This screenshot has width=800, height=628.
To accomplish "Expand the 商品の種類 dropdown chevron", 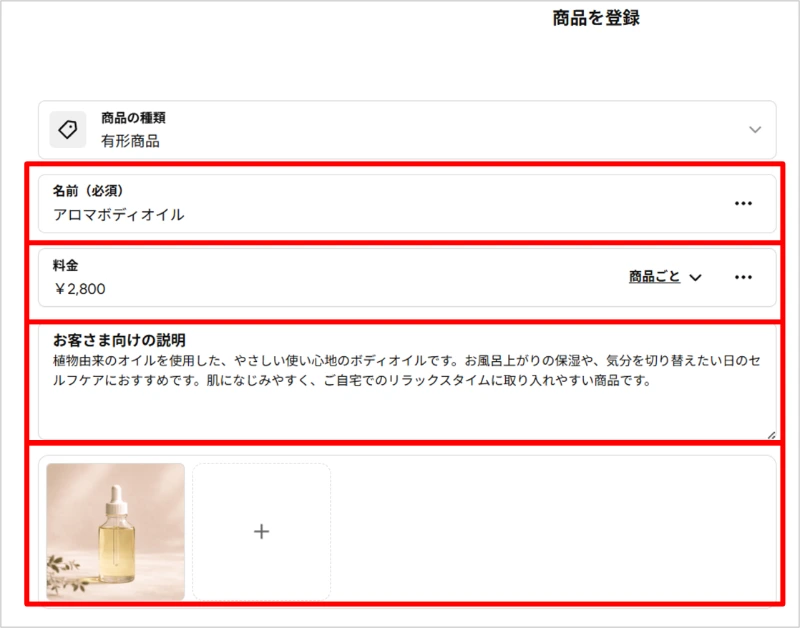I will click(x=755, y=130).
